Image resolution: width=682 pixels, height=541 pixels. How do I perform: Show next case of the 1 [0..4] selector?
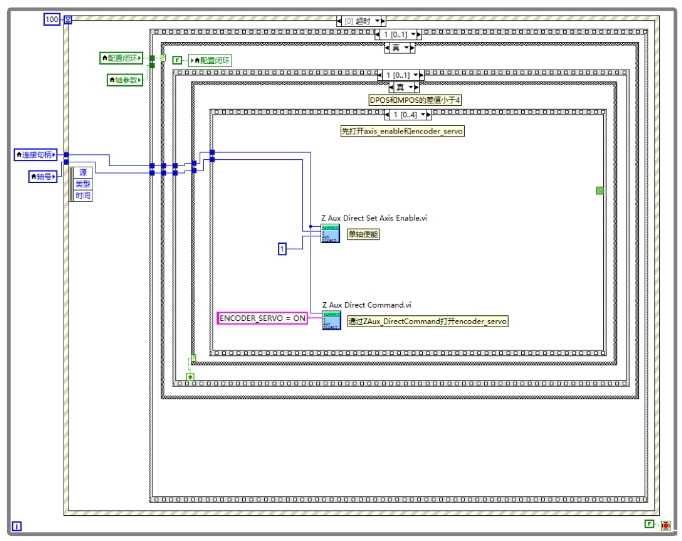(428, 115)
